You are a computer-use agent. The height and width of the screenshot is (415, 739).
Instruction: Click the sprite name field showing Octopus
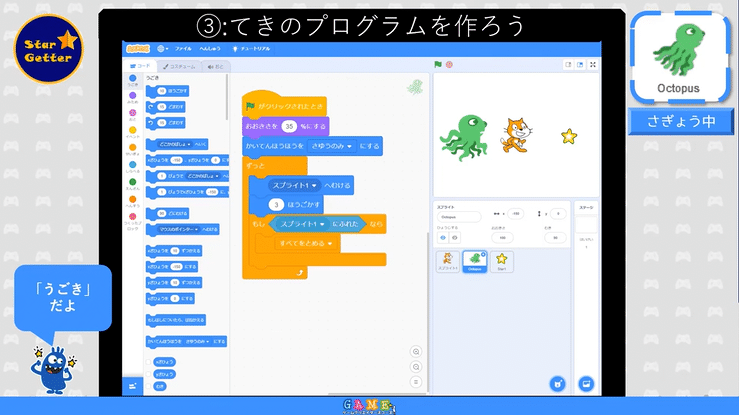459,217
